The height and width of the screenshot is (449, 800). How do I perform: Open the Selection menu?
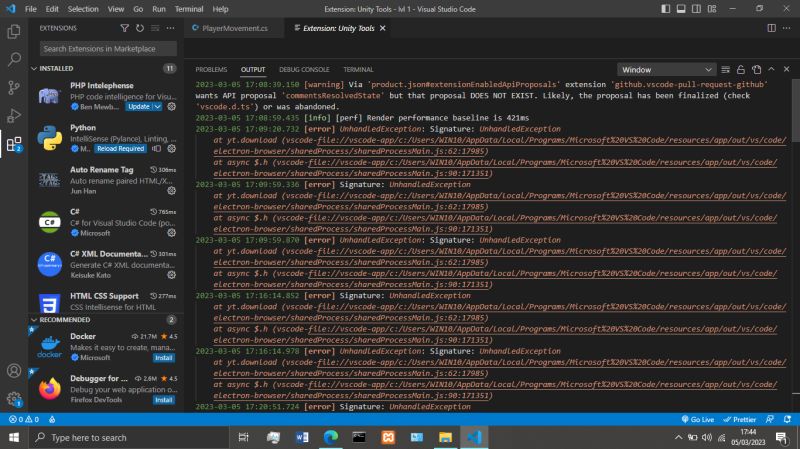point(83,9)
